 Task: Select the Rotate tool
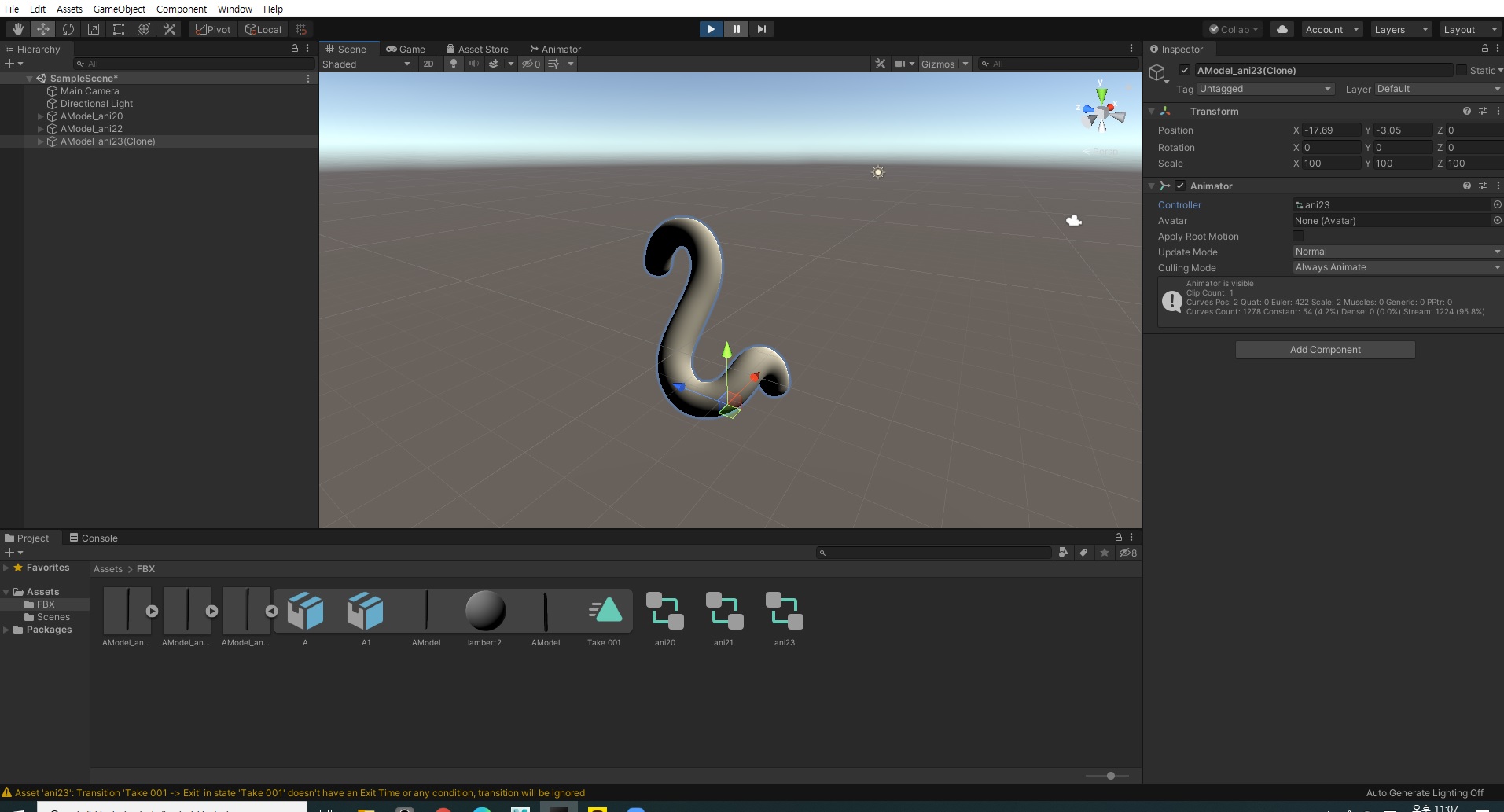pyautogui.click(x=68, y=29)
